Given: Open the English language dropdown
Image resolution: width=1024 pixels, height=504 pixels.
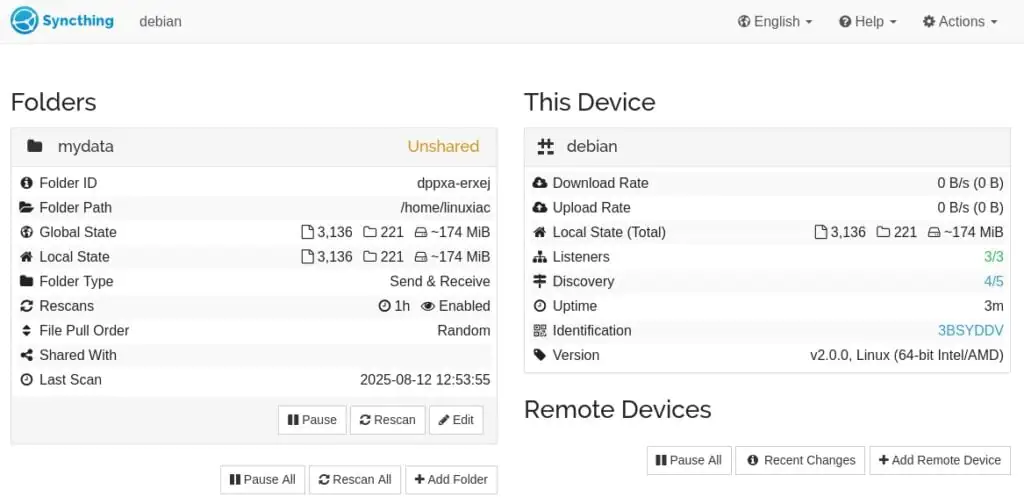Looking at the screenshot, I should tap(774, 21).
